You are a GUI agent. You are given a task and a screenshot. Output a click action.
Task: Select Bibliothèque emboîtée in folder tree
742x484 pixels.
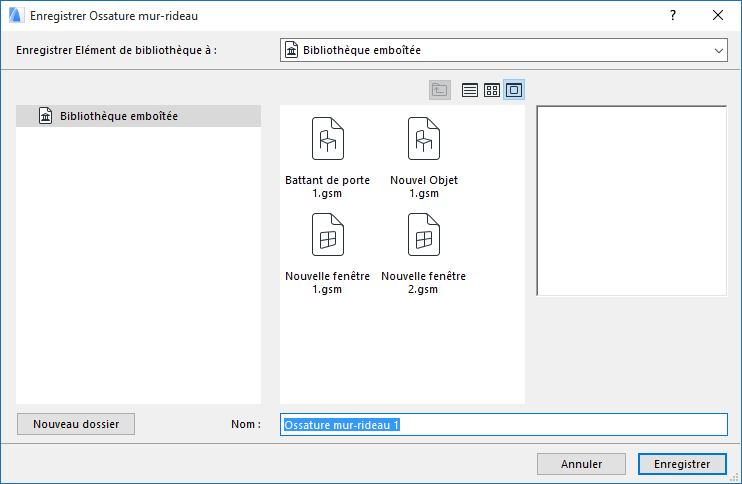tap(138, 116)
